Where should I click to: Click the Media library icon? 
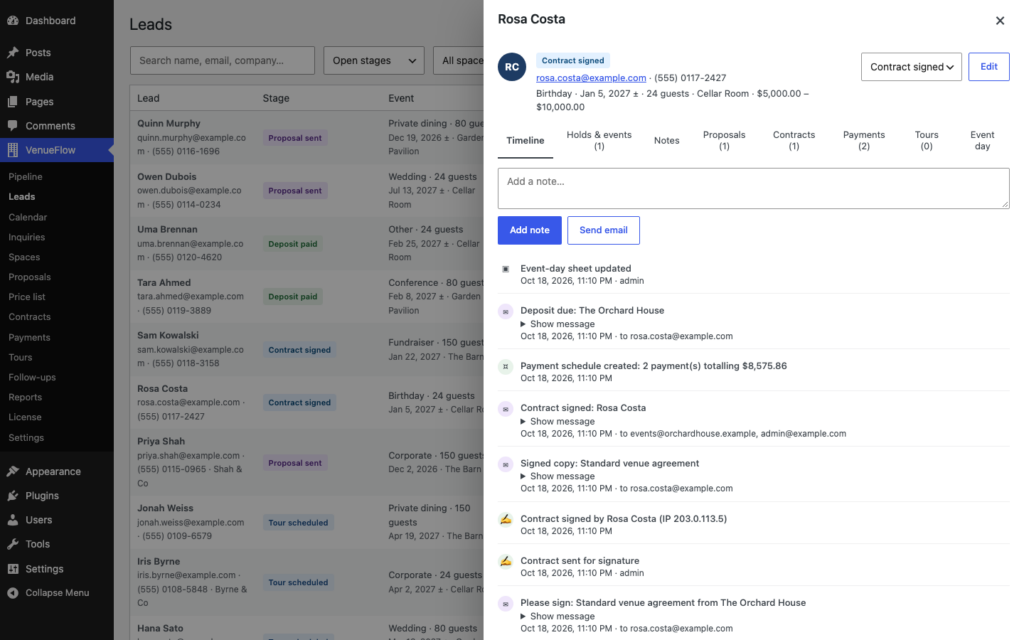tap(13, 76)
